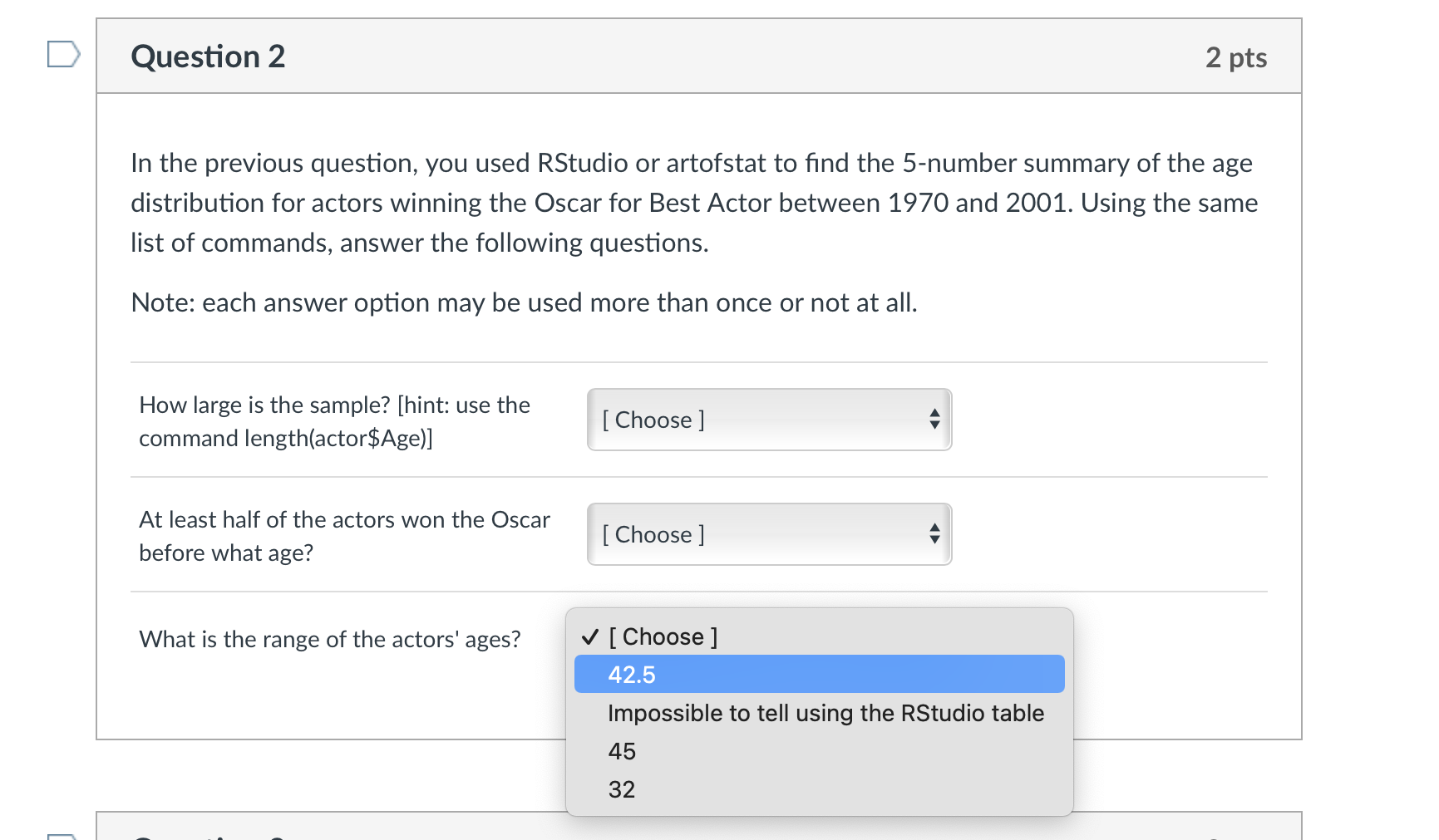Screen dimensions: 1439x840
Task: Click the "2 pts" label
Action: coord(1236,57)
